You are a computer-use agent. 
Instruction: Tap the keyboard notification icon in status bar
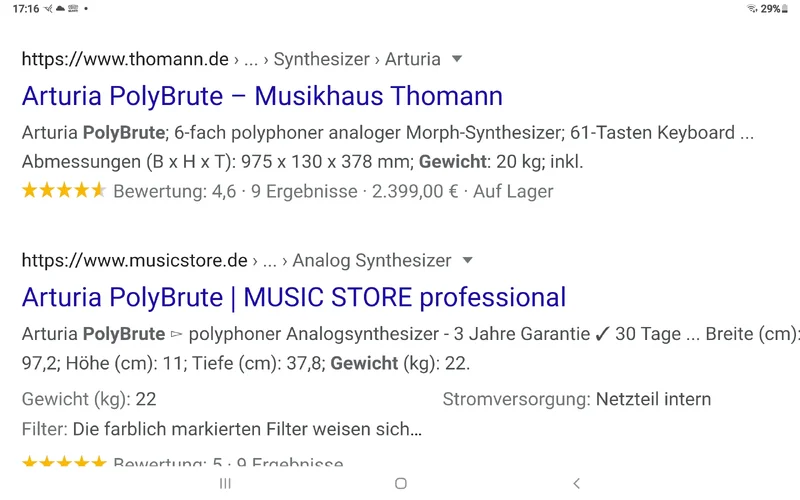[73, 9]
